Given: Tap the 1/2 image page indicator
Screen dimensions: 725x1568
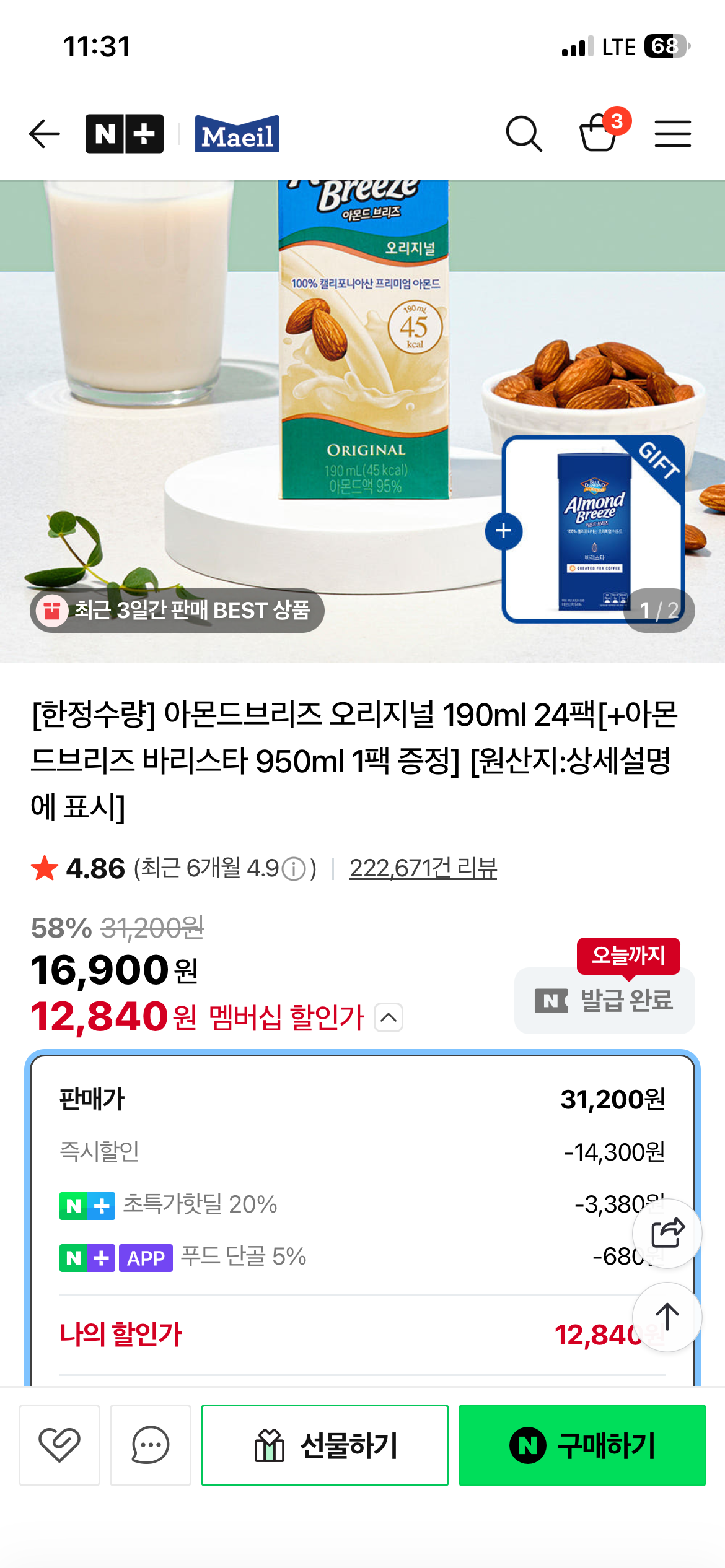Looking at the screenshot, I should coord(659,611).
